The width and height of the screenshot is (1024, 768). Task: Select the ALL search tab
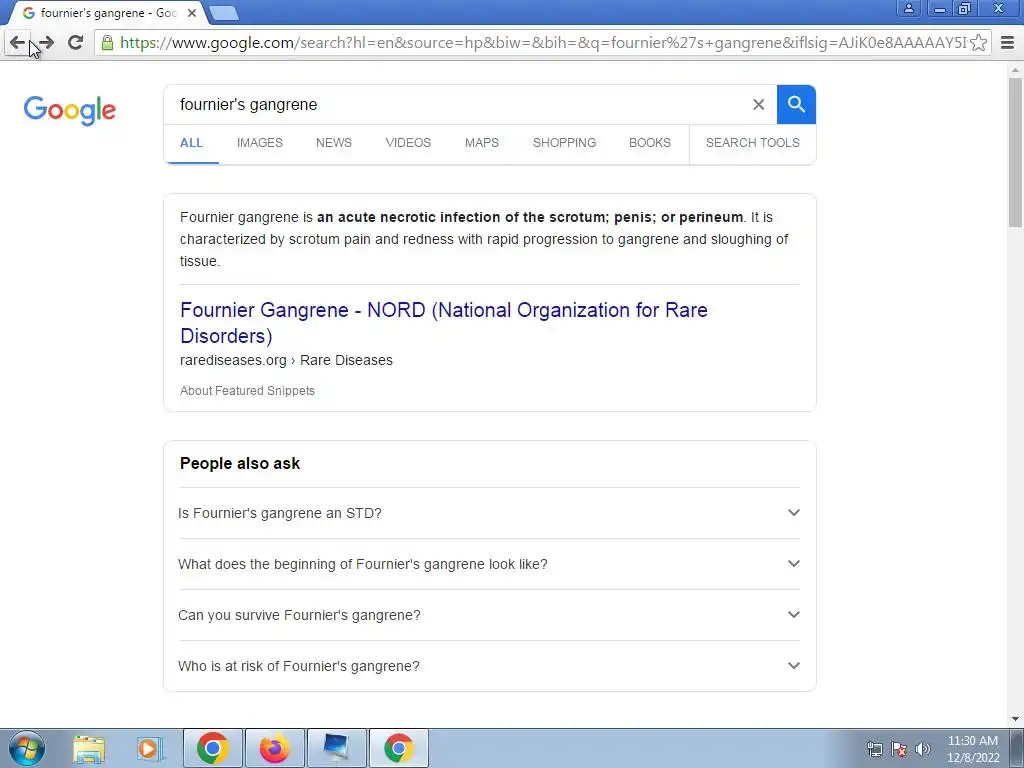point(191,143)
